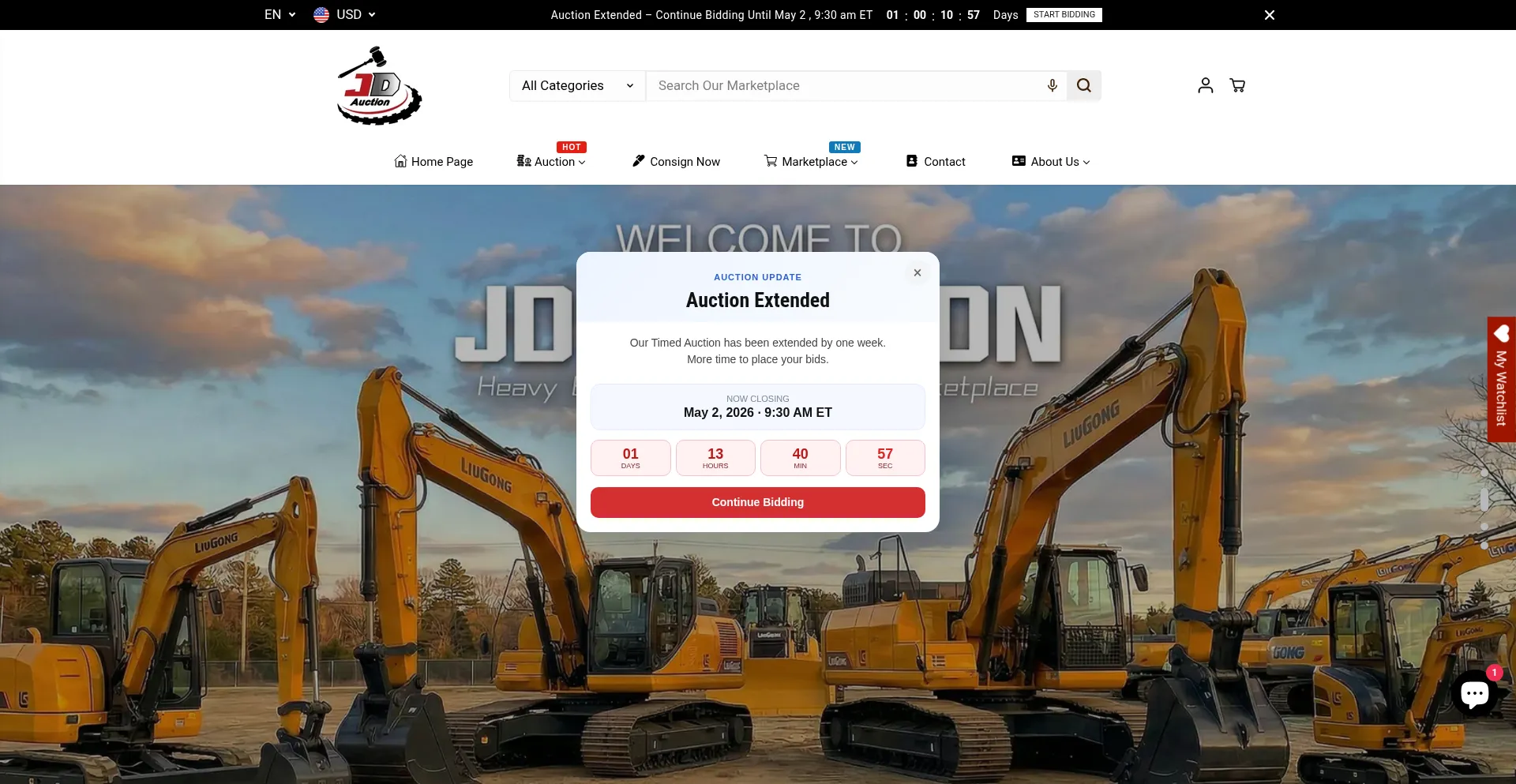
Task: Close the top announcement bar
Action: click(x=1270, y=15)
